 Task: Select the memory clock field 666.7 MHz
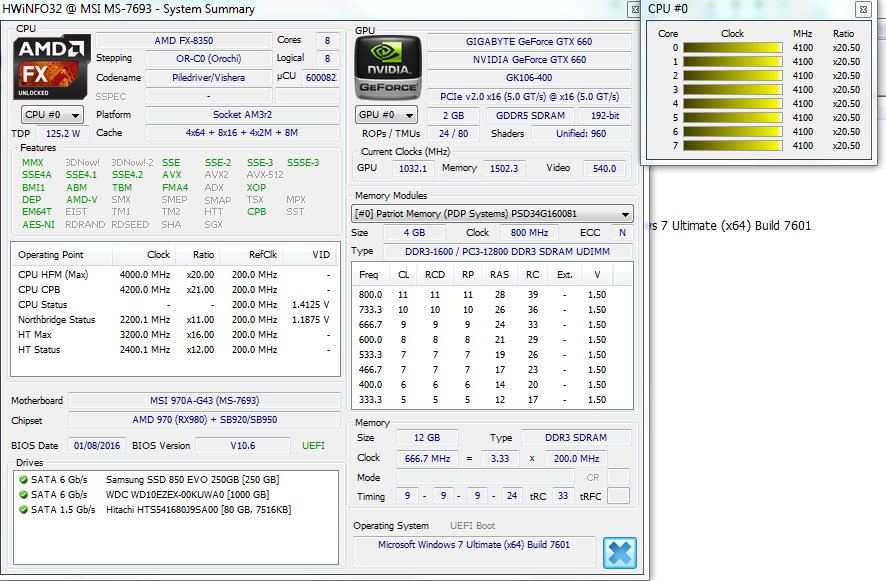(x=427, y=458)
